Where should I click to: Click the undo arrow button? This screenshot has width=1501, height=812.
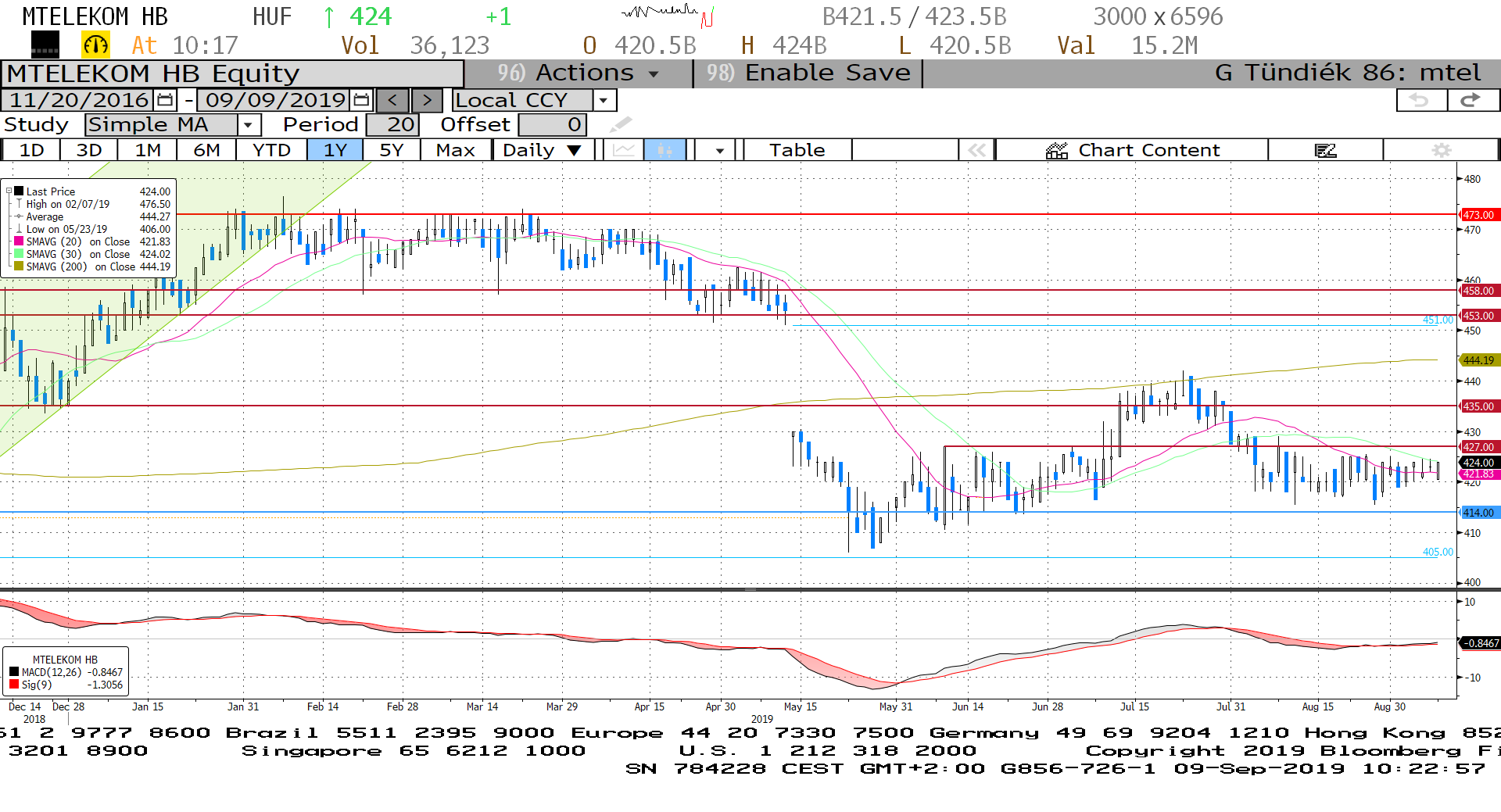1420,100
